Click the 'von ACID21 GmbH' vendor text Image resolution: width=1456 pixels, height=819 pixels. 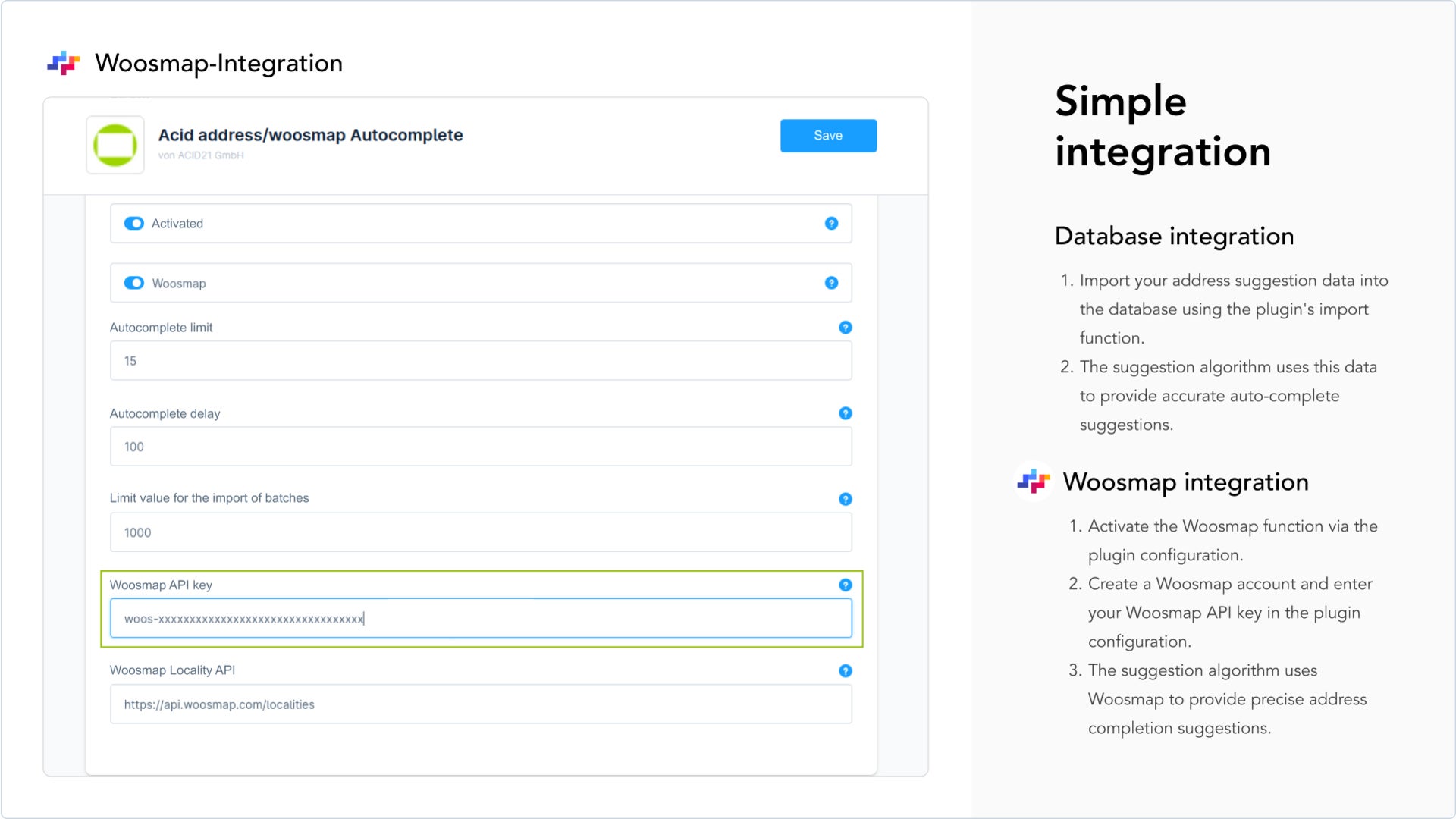201,155
